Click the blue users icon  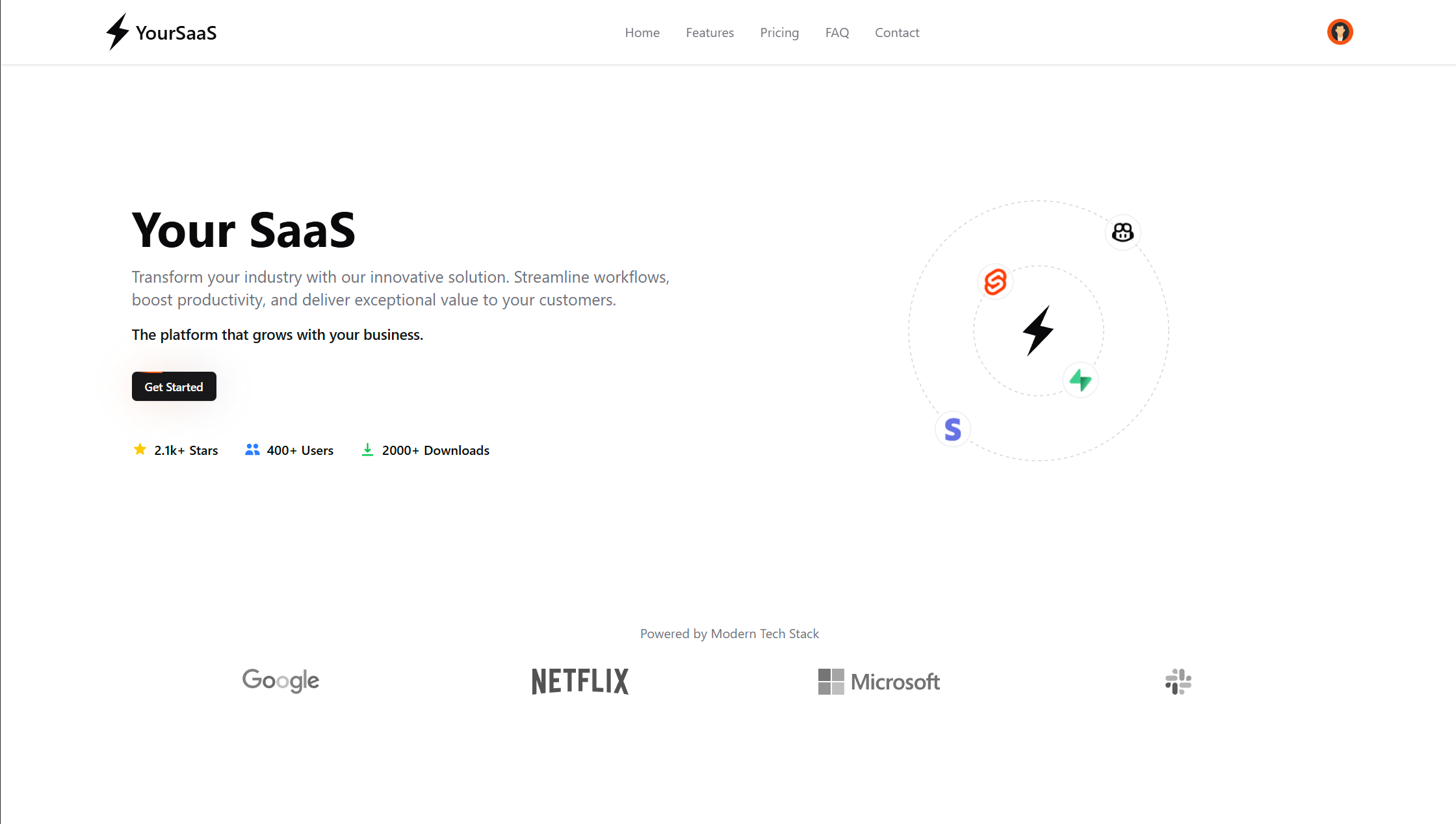pos(252,450)
